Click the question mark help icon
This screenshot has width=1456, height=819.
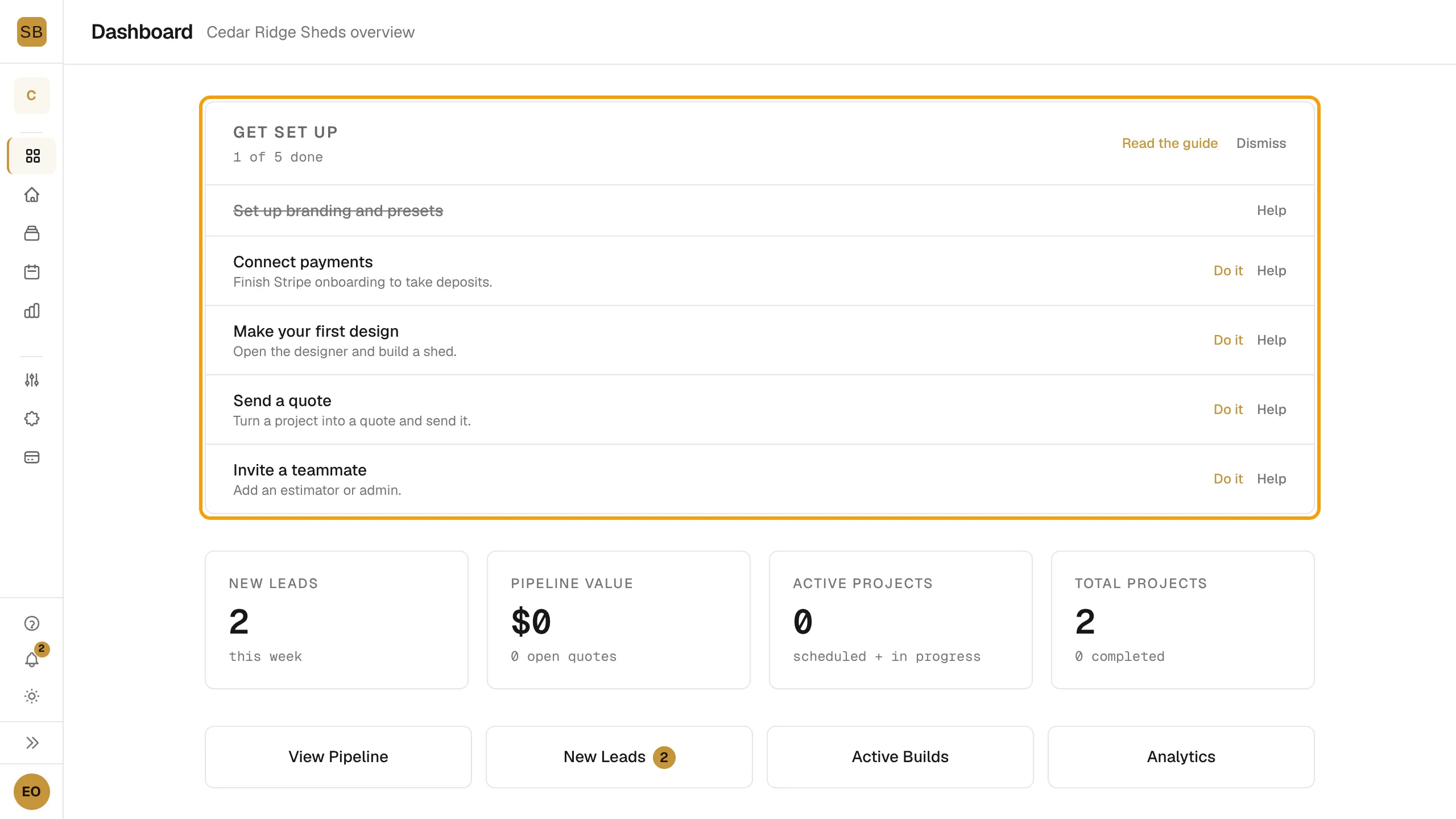tap(32, 623)
